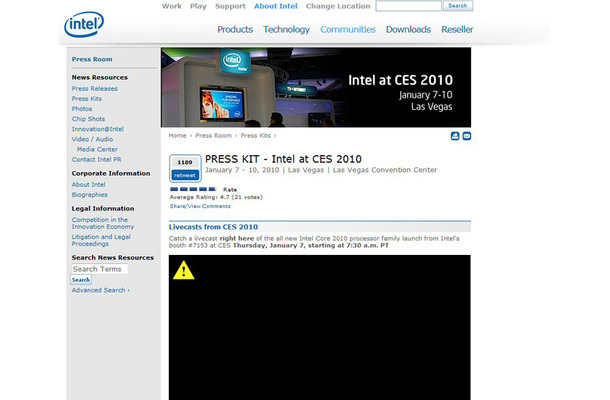Click the Rate label
This screenshot has height=400, width=610.
point(230,189)
